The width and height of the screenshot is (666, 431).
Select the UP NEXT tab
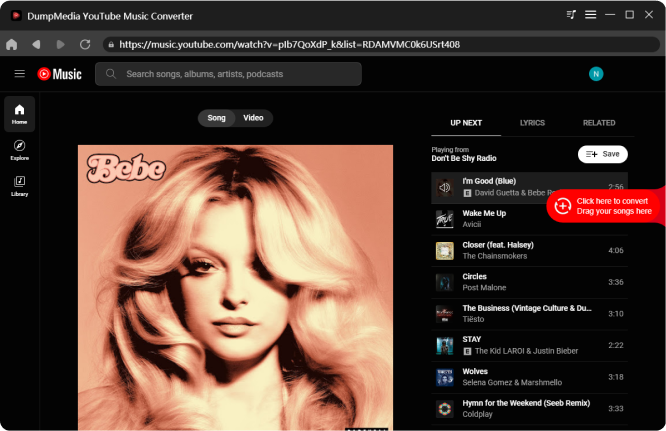coord(466,123)
